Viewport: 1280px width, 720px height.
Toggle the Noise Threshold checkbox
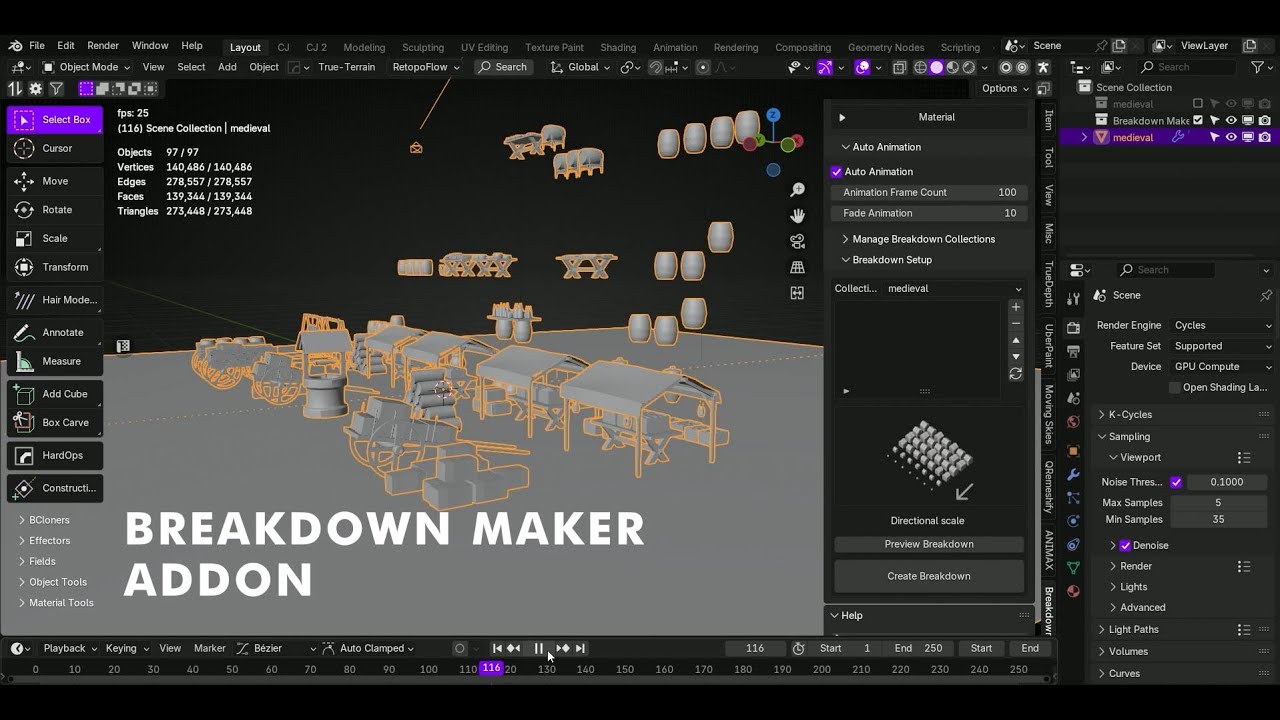(x=1176, y=482)
